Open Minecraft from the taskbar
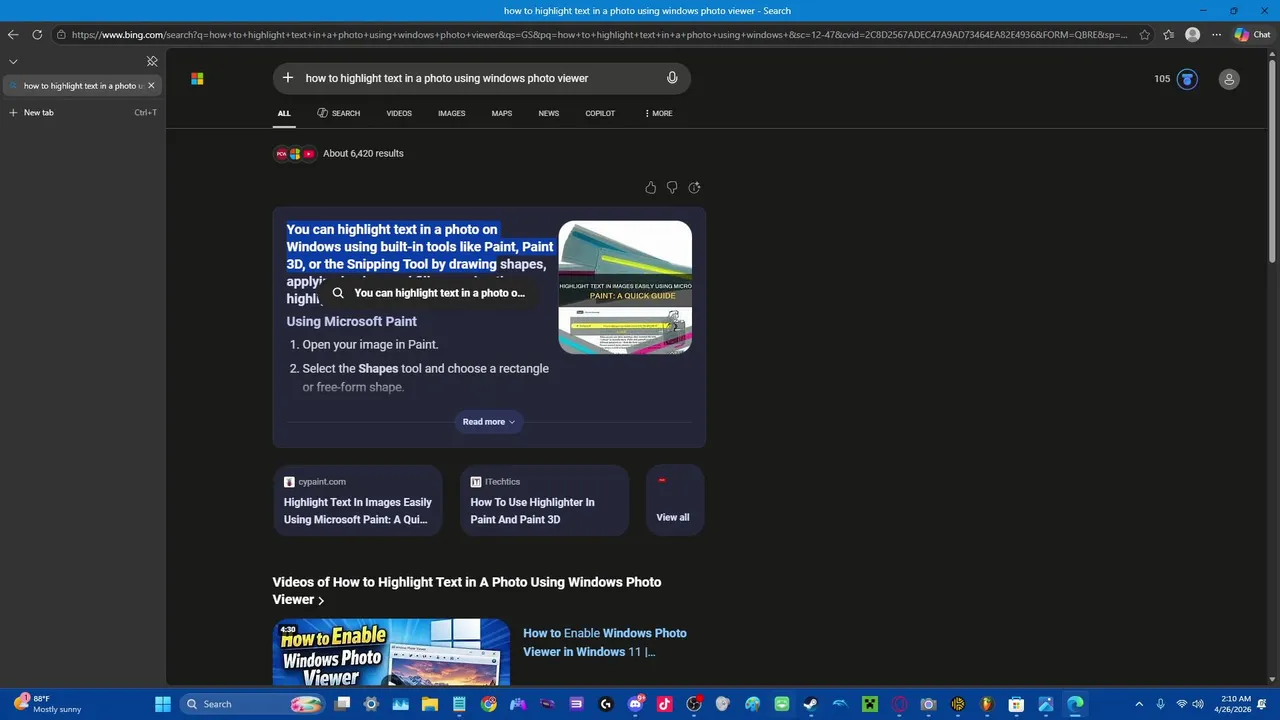Viewport: 1280px width, 720px height. [869, 704]
